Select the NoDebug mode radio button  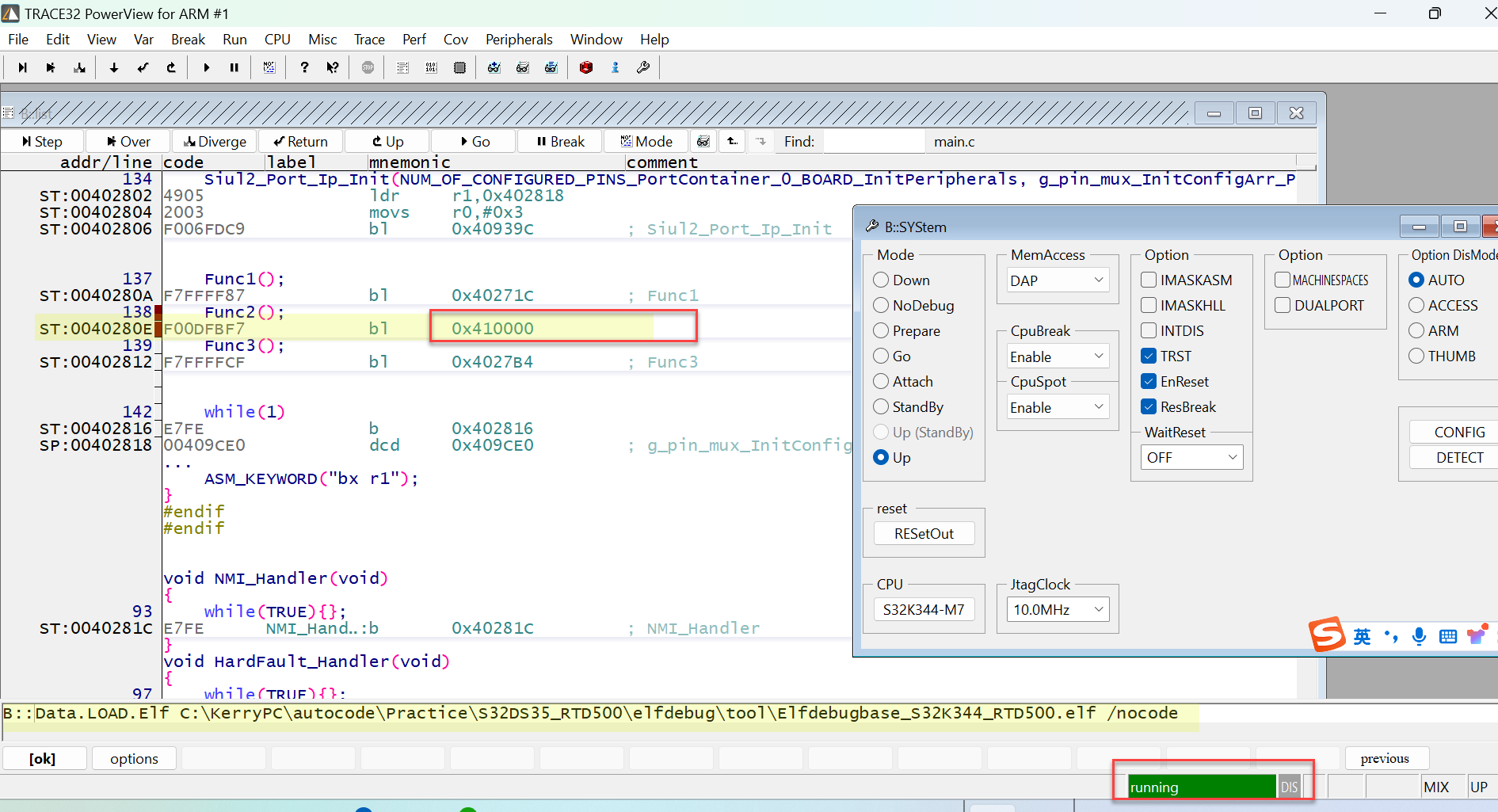(x=881, y=305)
